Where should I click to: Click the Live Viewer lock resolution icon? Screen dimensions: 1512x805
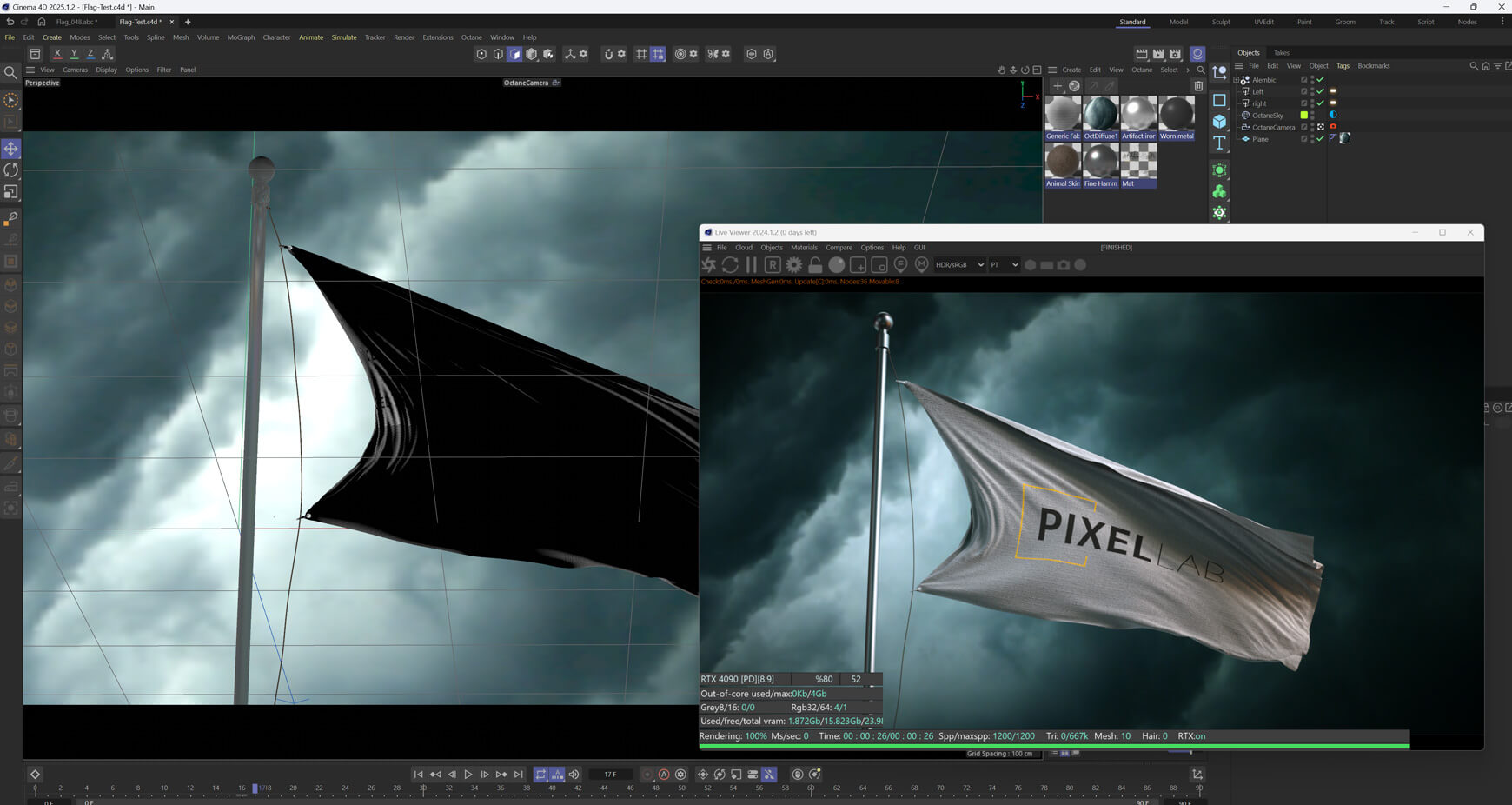click(x=815, y=265)
